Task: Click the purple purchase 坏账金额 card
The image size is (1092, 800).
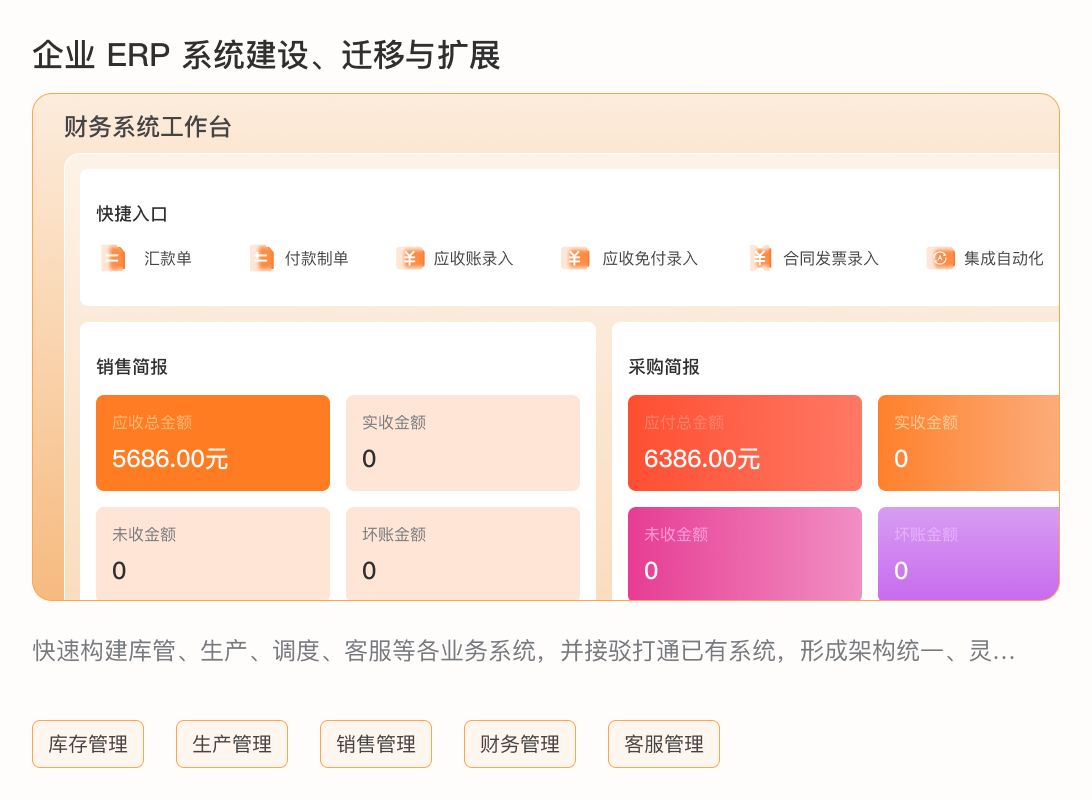Action: point(969,554)
